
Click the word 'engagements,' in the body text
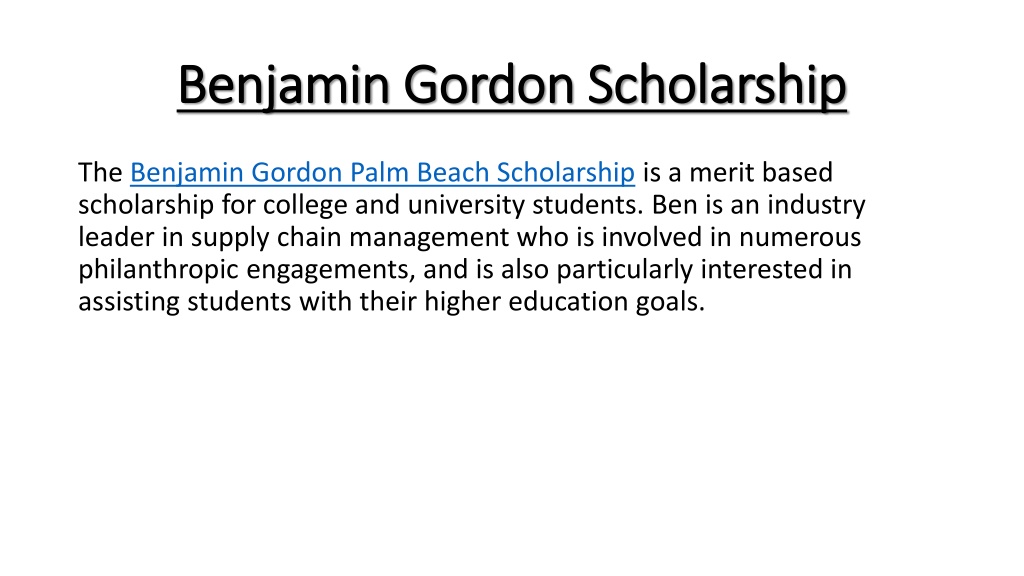331,270
